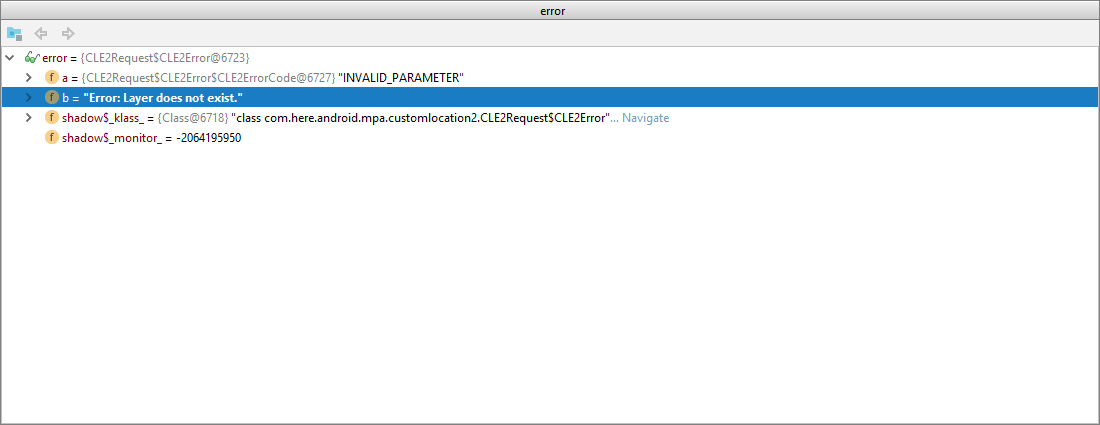
Task: Click the forward arrow in toolbar
Action: (68, 33)
